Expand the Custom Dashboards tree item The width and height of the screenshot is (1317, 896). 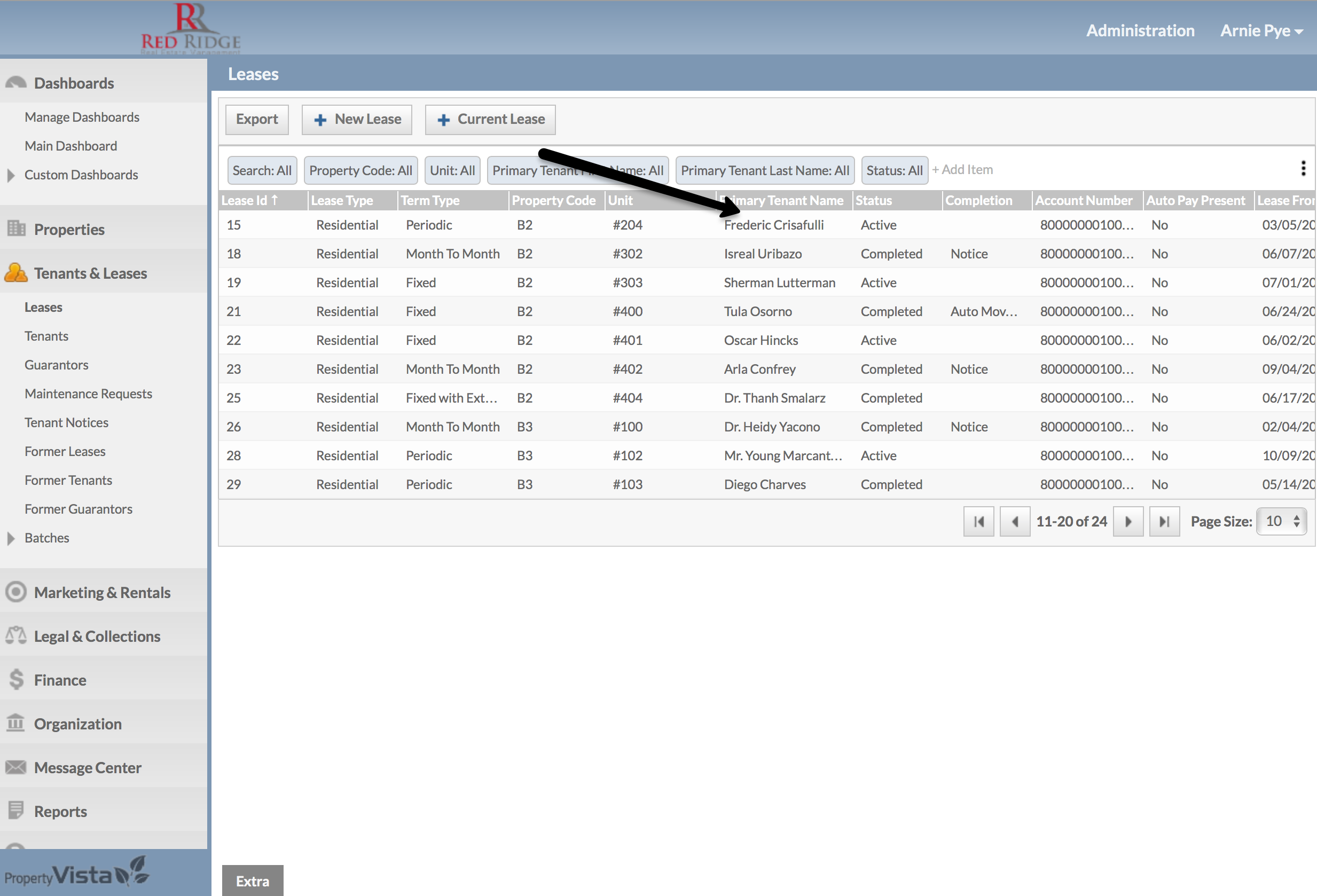point(11,175)
